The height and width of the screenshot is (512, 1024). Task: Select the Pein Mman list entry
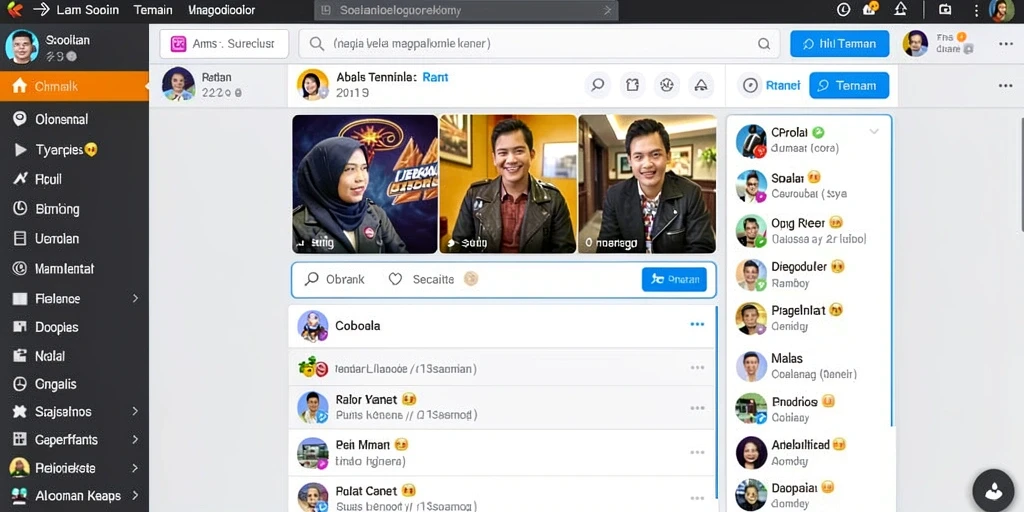pos(502,453)
